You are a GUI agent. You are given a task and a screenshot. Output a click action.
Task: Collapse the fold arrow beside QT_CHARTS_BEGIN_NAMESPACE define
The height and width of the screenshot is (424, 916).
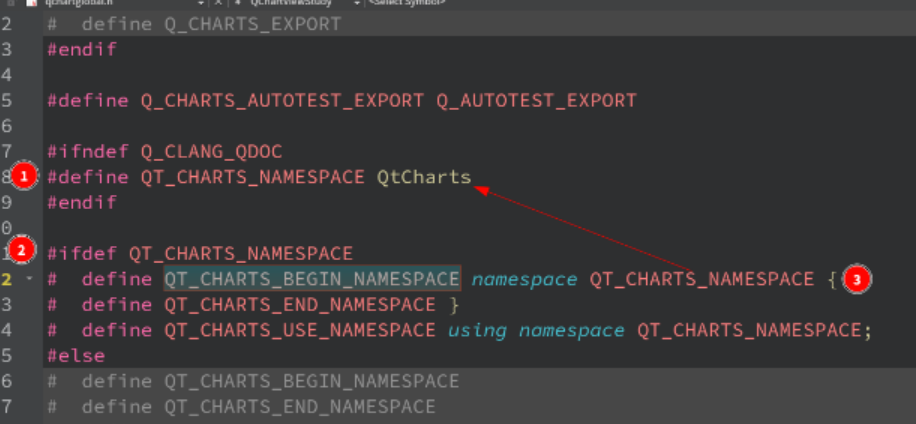(x=30, y=279)
